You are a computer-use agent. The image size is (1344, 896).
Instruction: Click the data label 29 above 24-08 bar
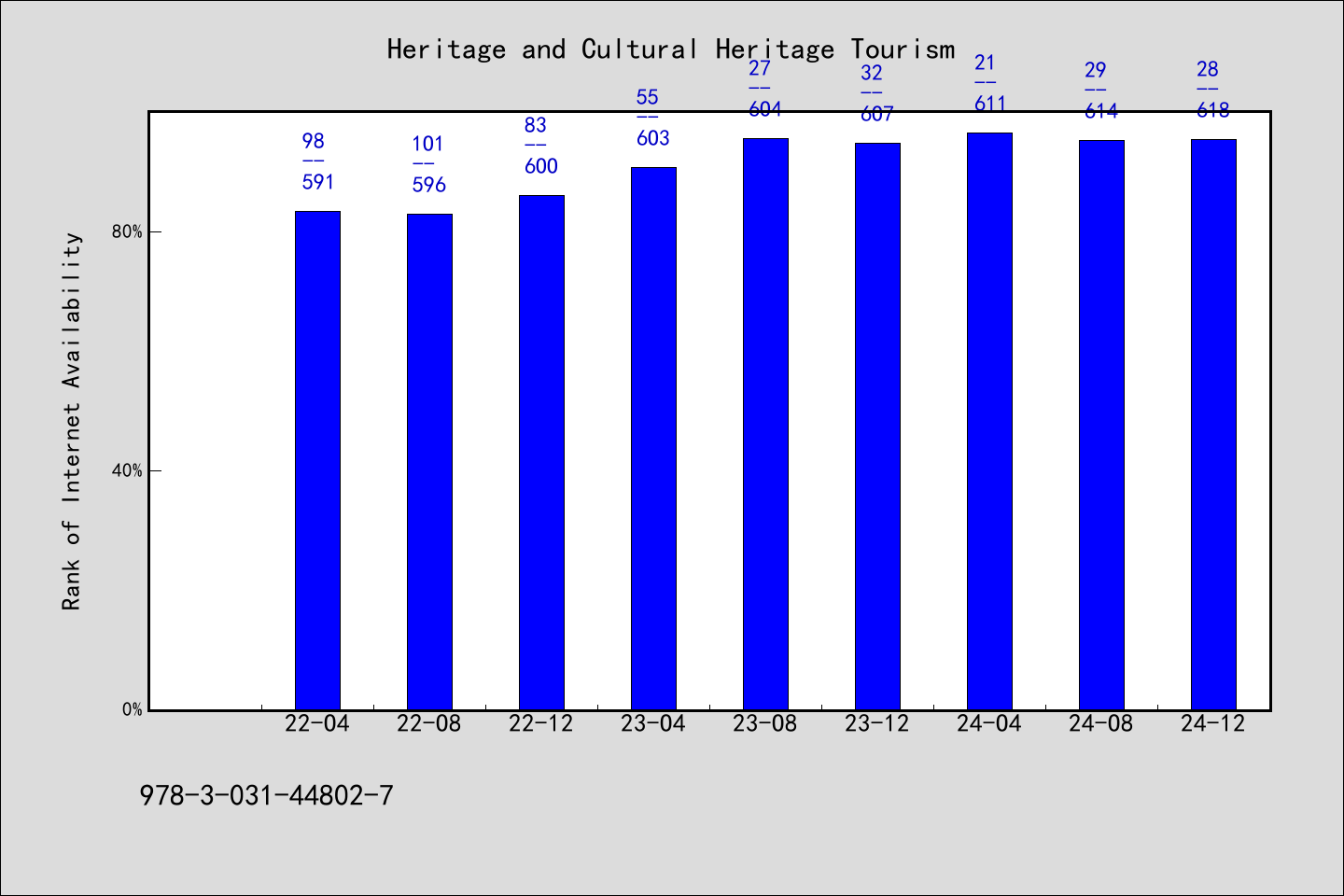[x=1095, y=70]
